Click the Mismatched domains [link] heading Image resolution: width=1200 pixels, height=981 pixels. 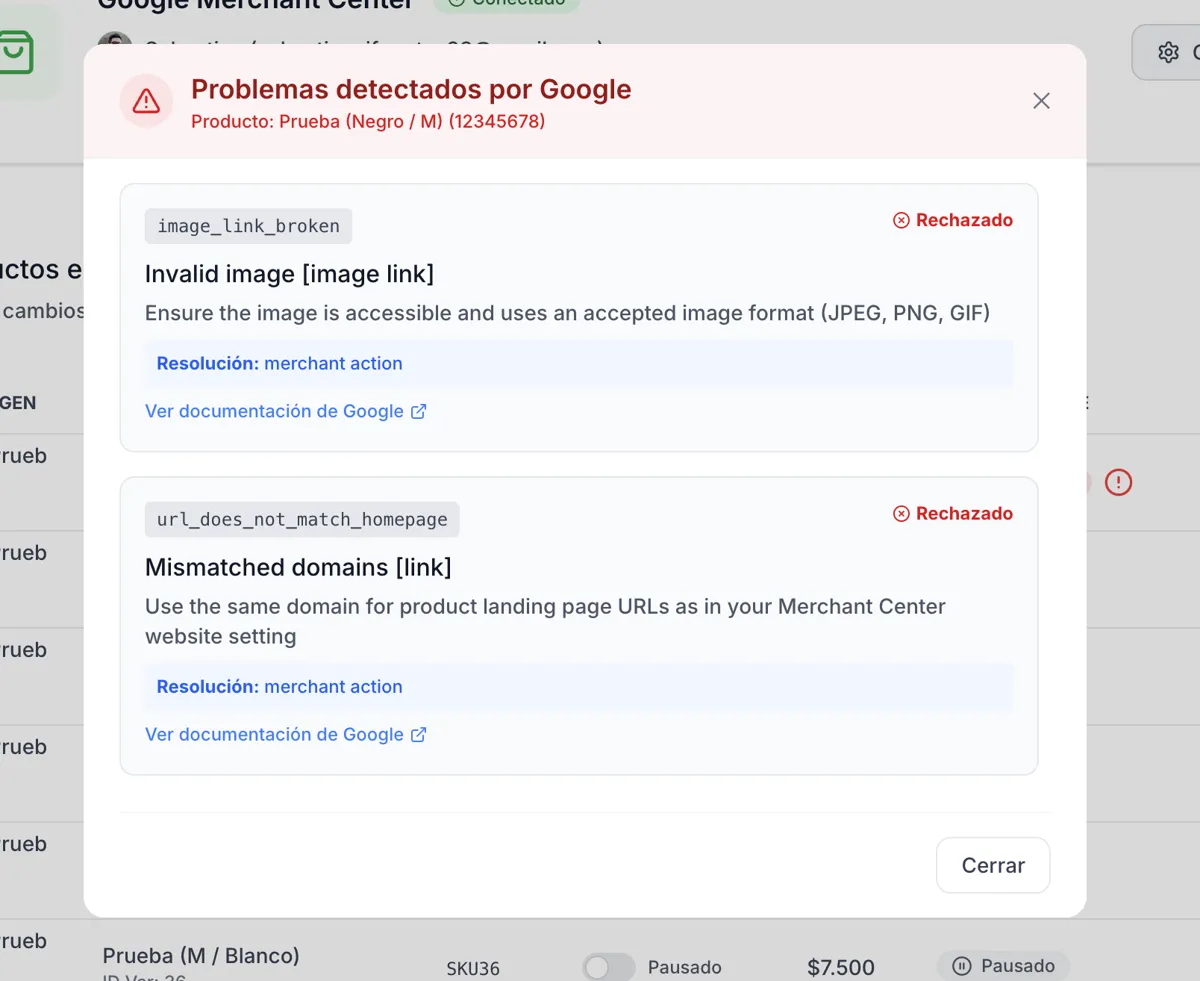(298, 567)
